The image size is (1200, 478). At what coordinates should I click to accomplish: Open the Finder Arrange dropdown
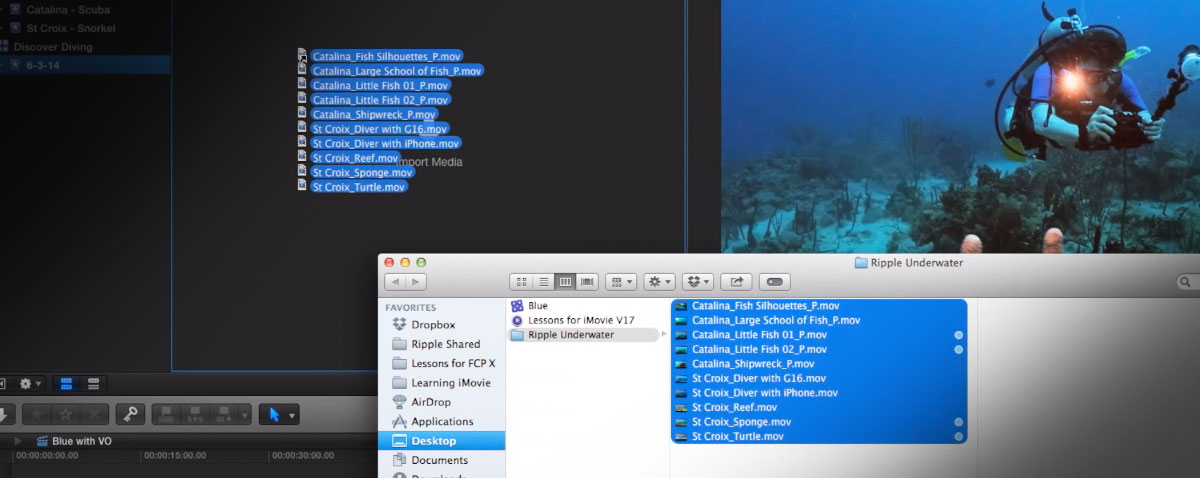coord(621,282)
